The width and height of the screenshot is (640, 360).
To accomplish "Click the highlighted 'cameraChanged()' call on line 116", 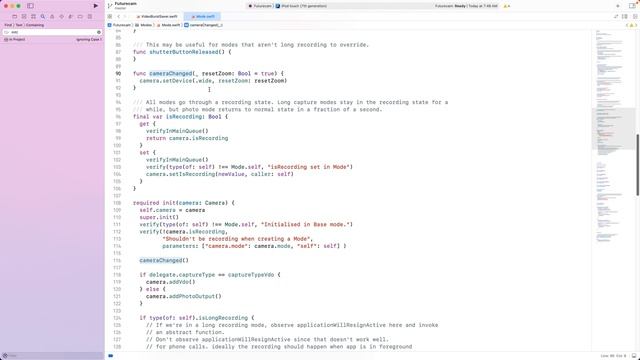I will click(164, 260).
